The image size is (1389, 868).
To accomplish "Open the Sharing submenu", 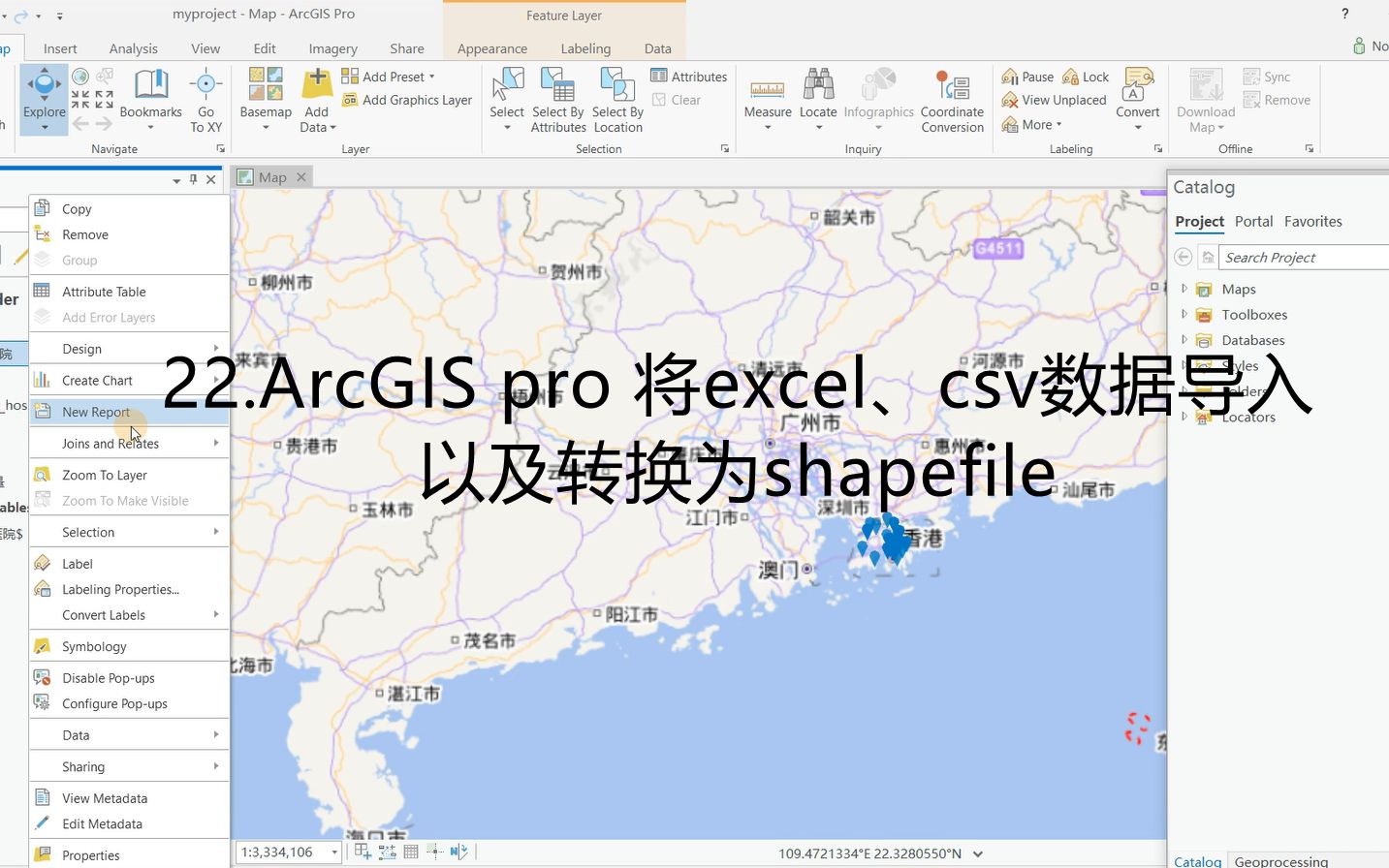I will click(129, 766).
